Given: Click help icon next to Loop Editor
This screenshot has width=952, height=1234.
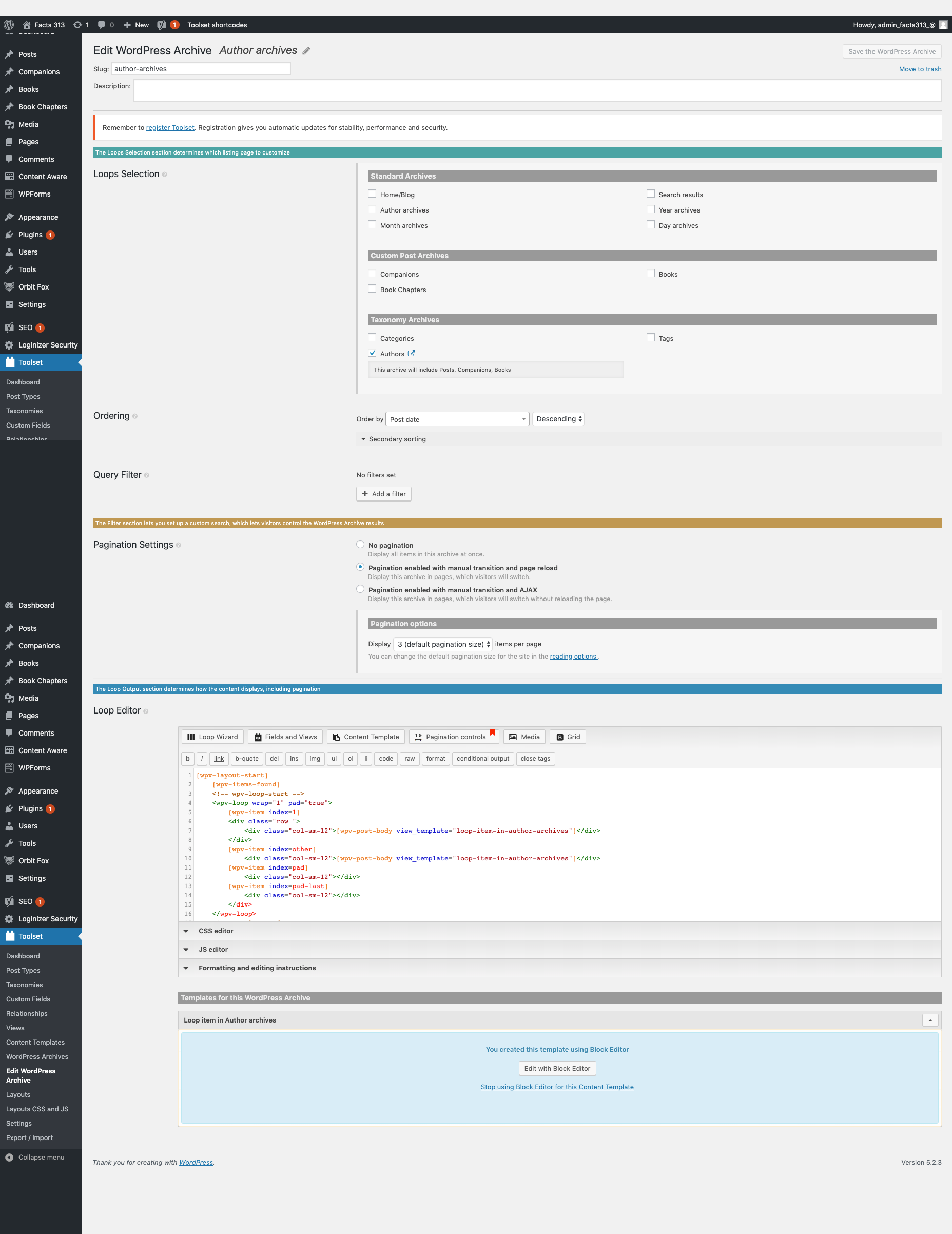Looking at the screenshot, I should pos(146,711).
